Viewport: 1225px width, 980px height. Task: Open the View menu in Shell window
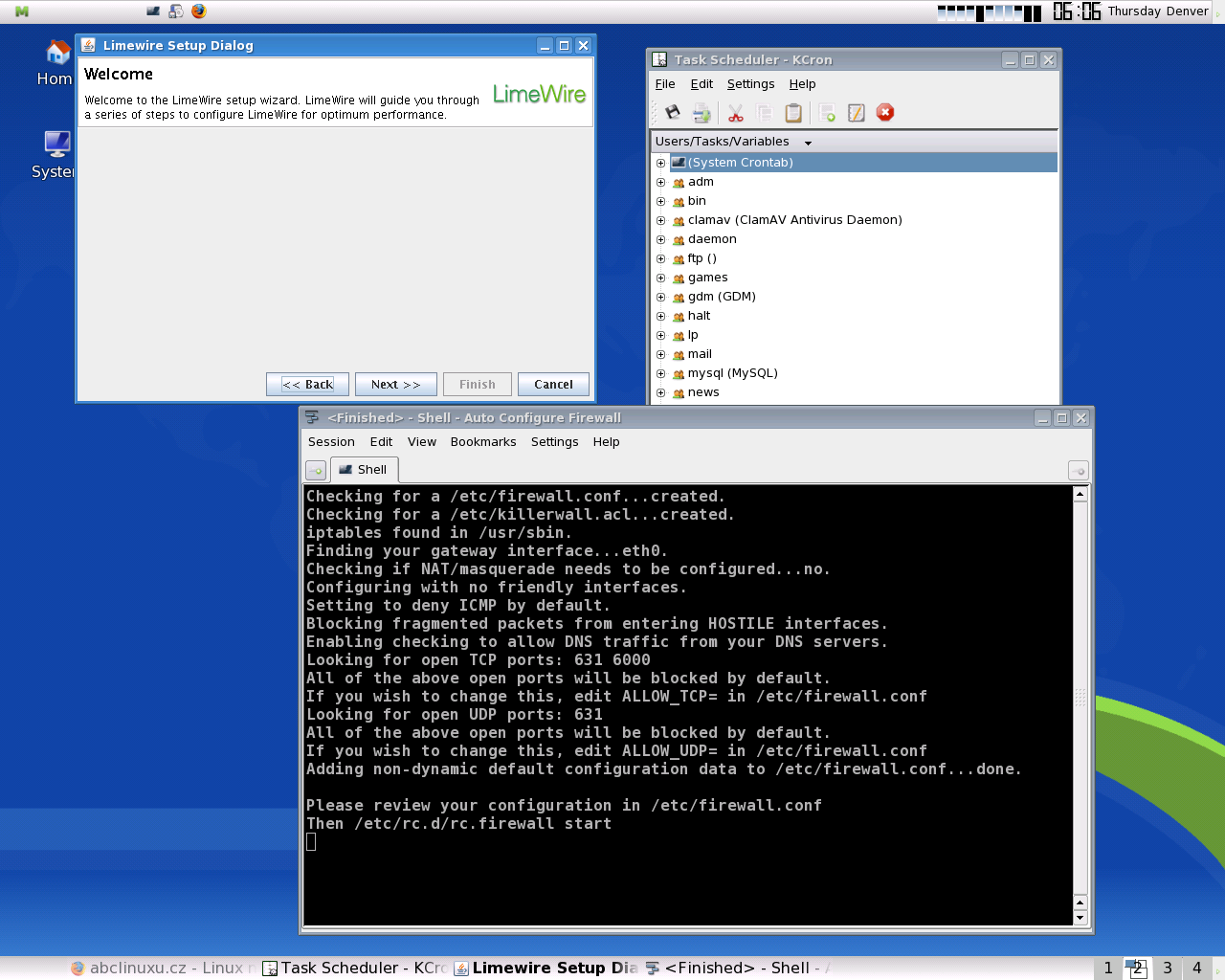coord(422,442)
